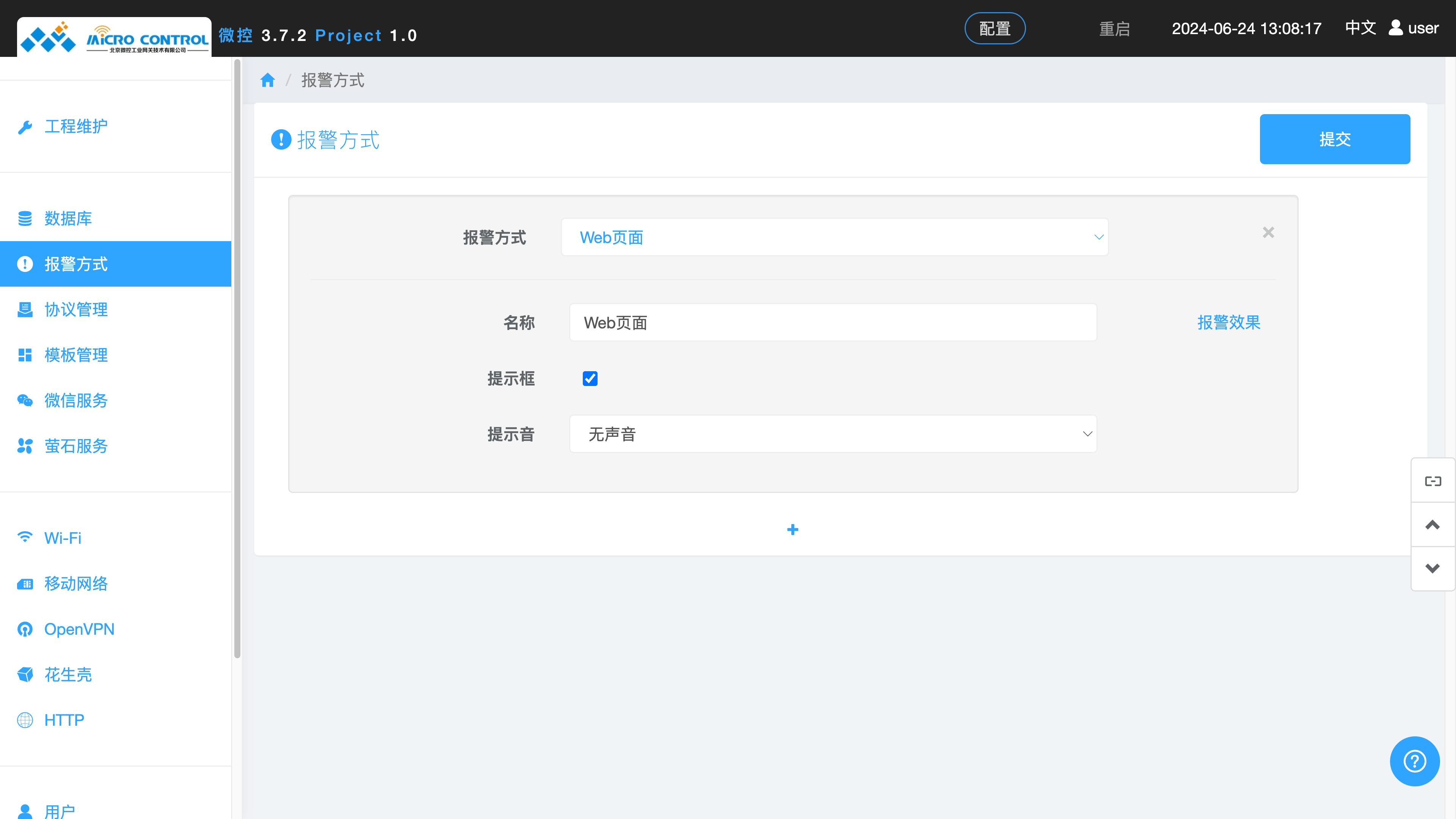This screenshot has width=1456, height=819.
Task: Click the 微信服务 WeChat service icon
Action: [25, 401]
